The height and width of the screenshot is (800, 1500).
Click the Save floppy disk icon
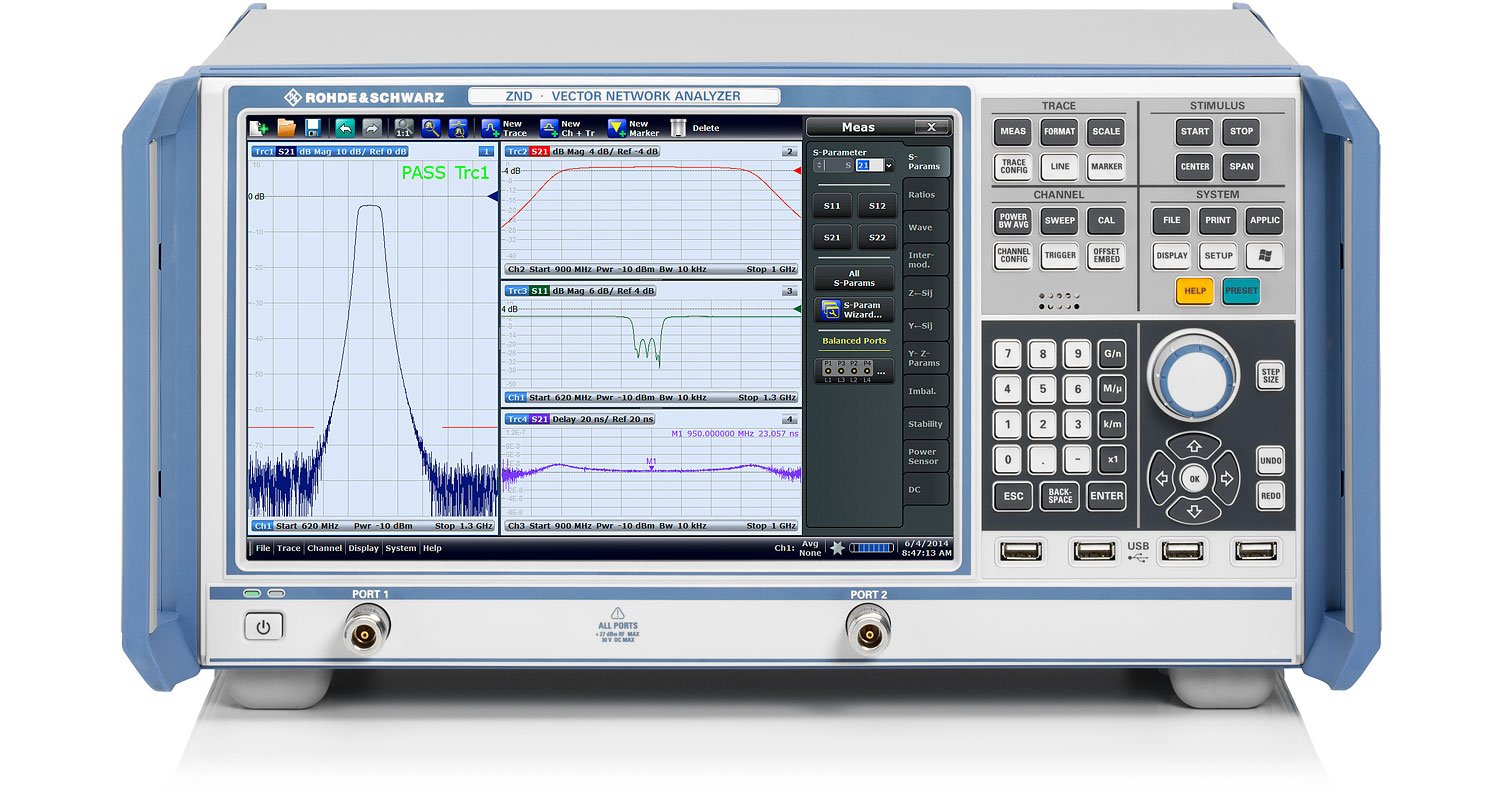point(313,128)
